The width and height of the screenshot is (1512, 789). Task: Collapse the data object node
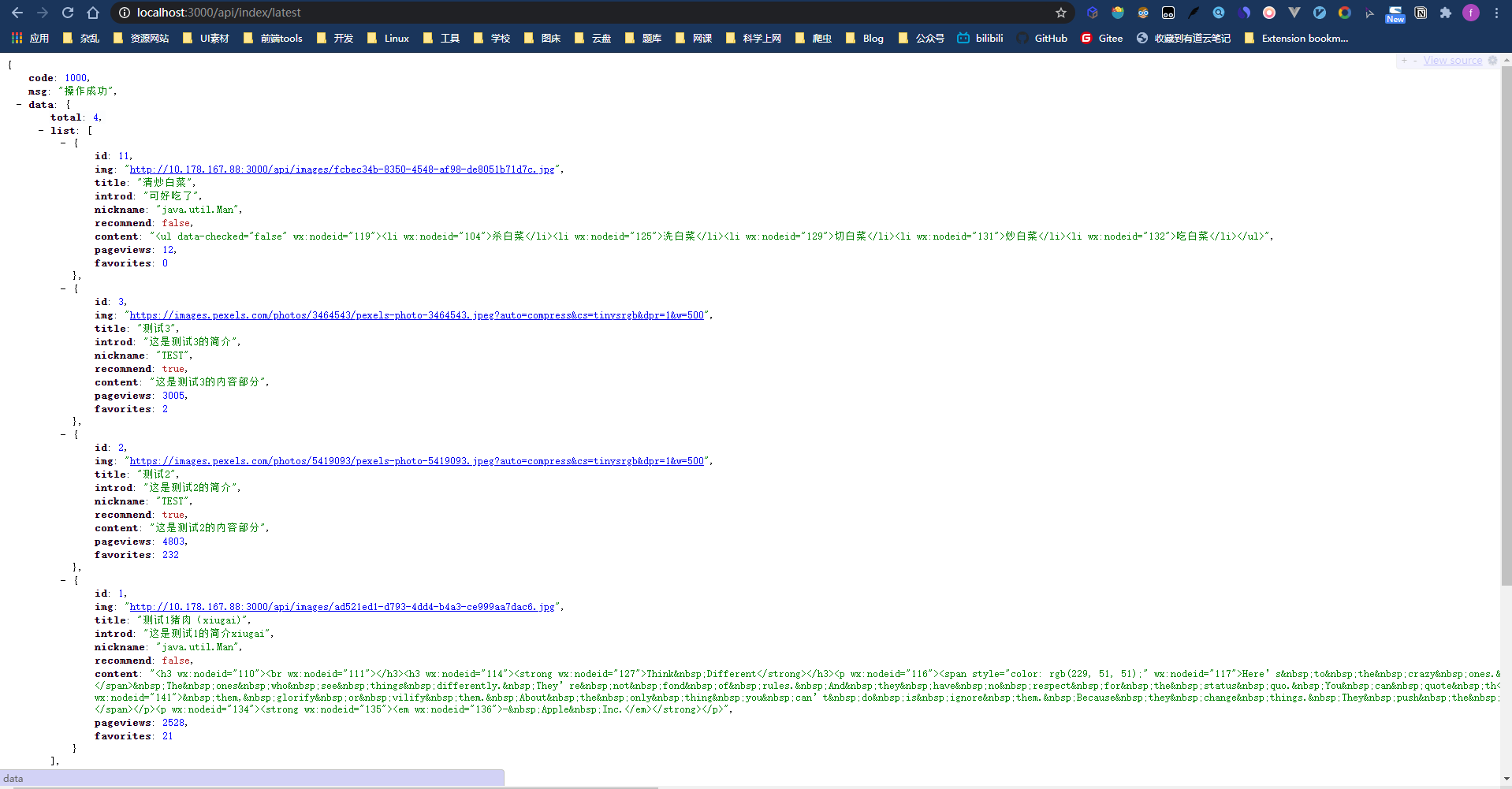(x=19, y=105)
